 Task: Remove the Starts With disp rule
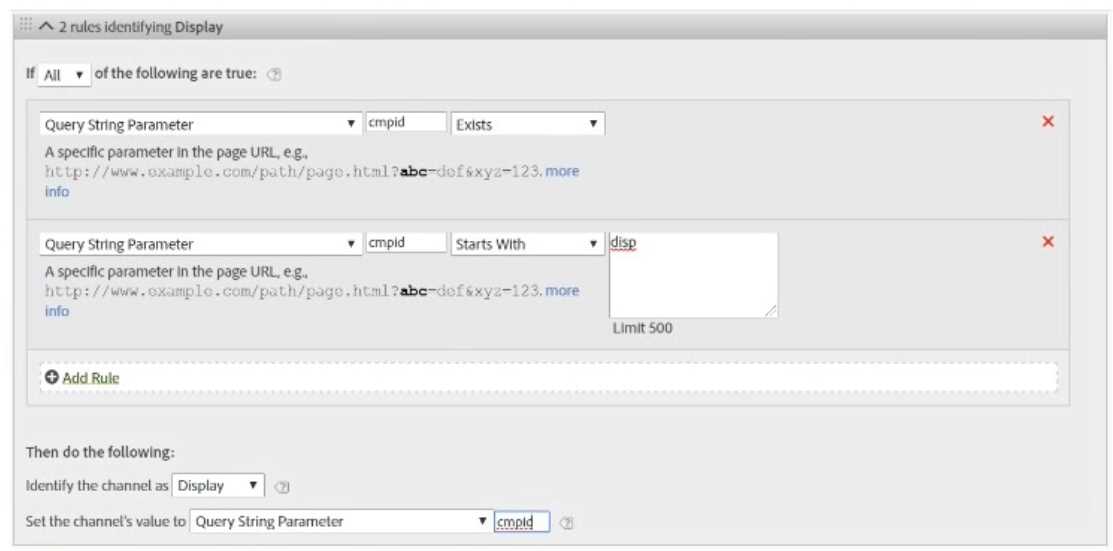click(x=1048, y=241)
